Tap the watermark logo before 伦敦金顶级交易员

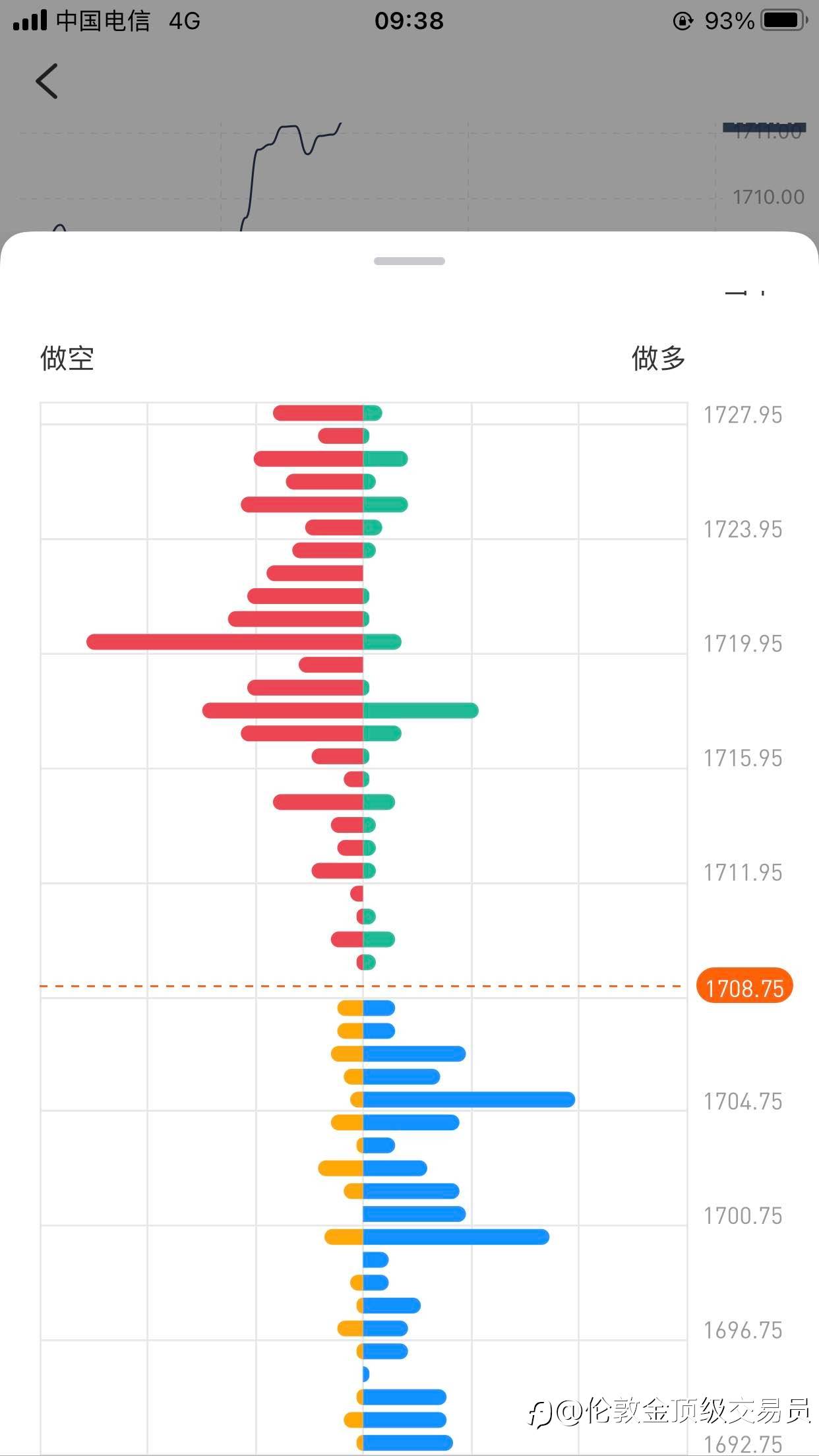(541, 1414)
